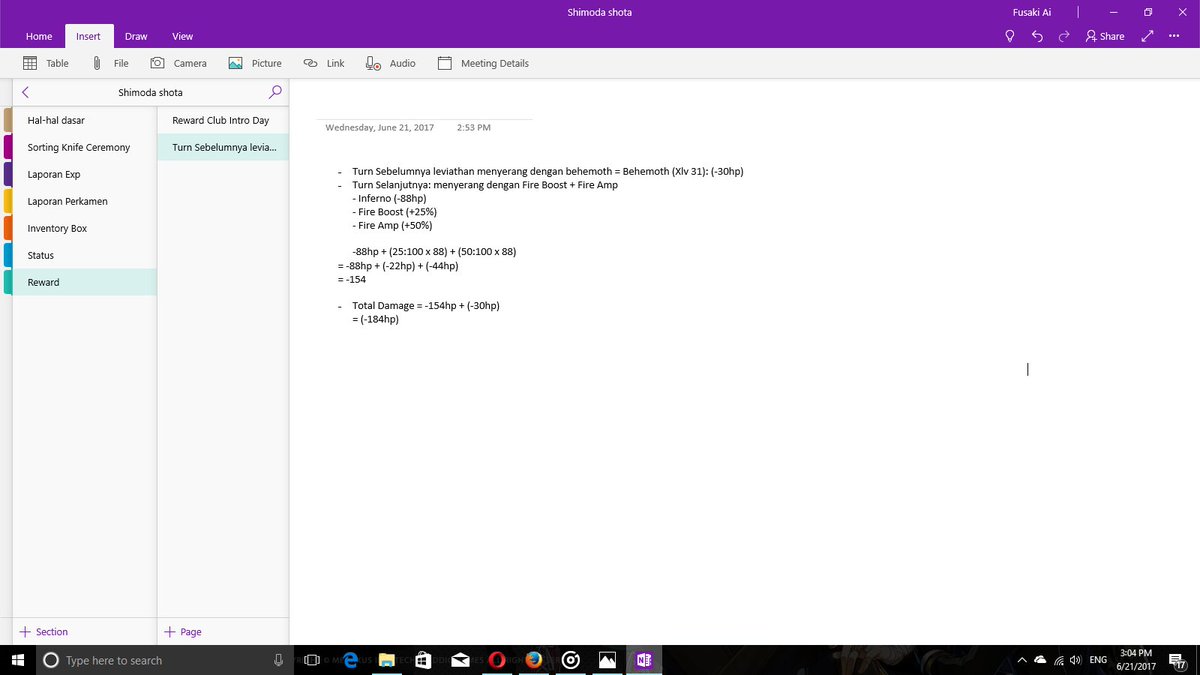Open the volume speaker tray icon
1200x675 pixels.
pyautogui.click(x=1075, y=660)
